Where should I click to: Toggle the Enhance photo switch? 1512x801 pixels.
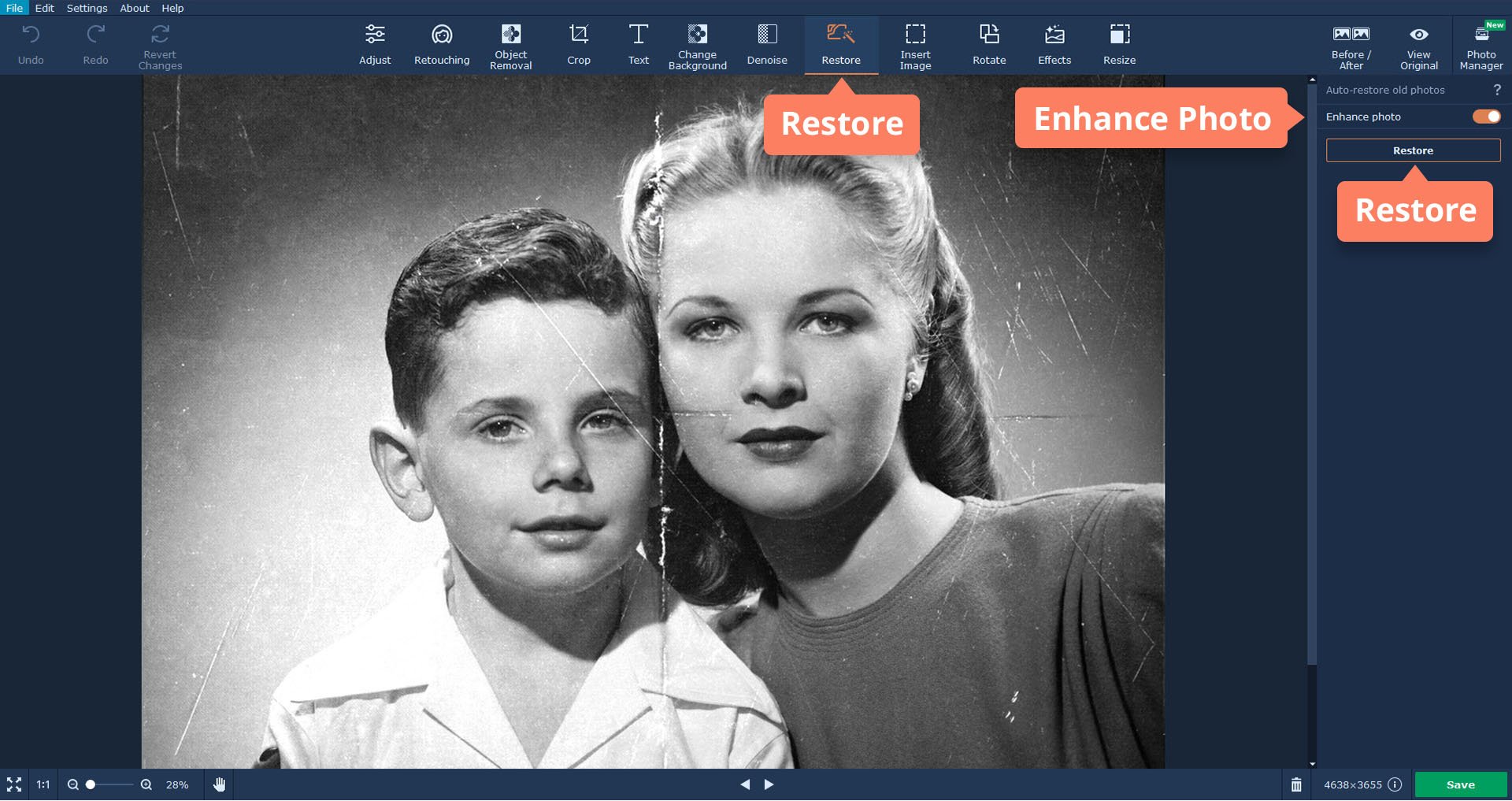[x=1487, y=117]
